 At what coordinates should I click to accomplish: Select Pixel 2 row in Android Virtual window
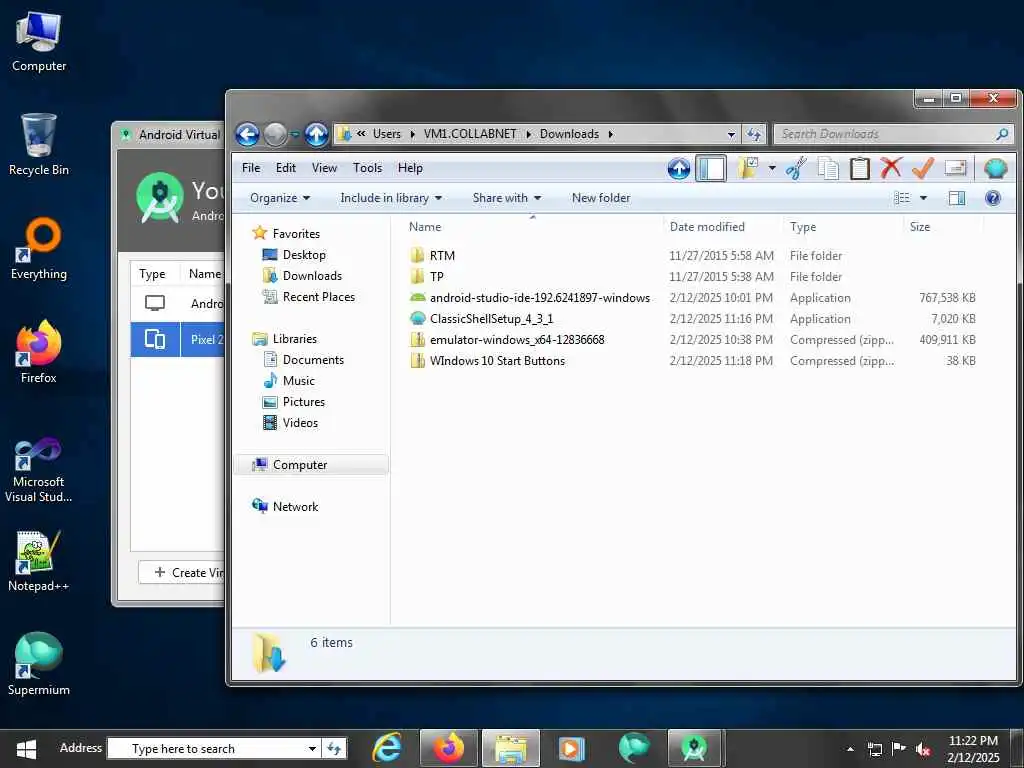178,340
